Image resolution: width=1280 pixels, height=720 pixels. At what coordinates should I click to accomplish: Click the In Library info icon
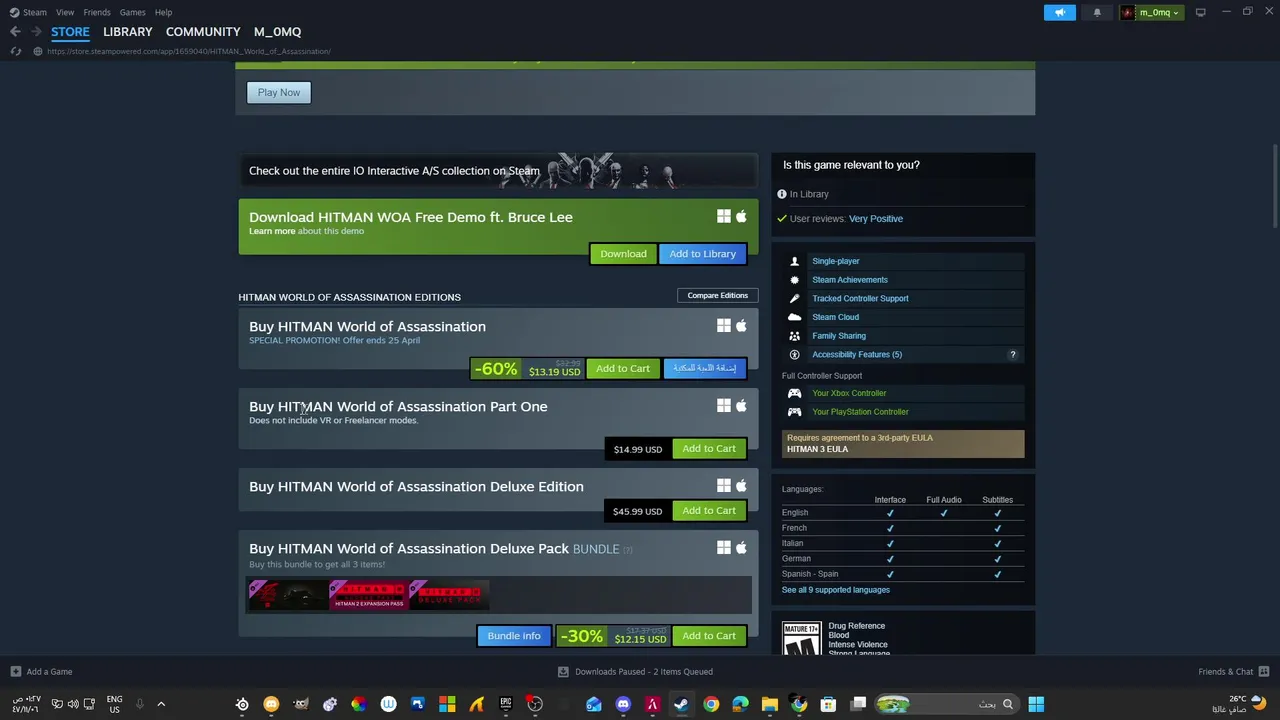coord(782,194)
